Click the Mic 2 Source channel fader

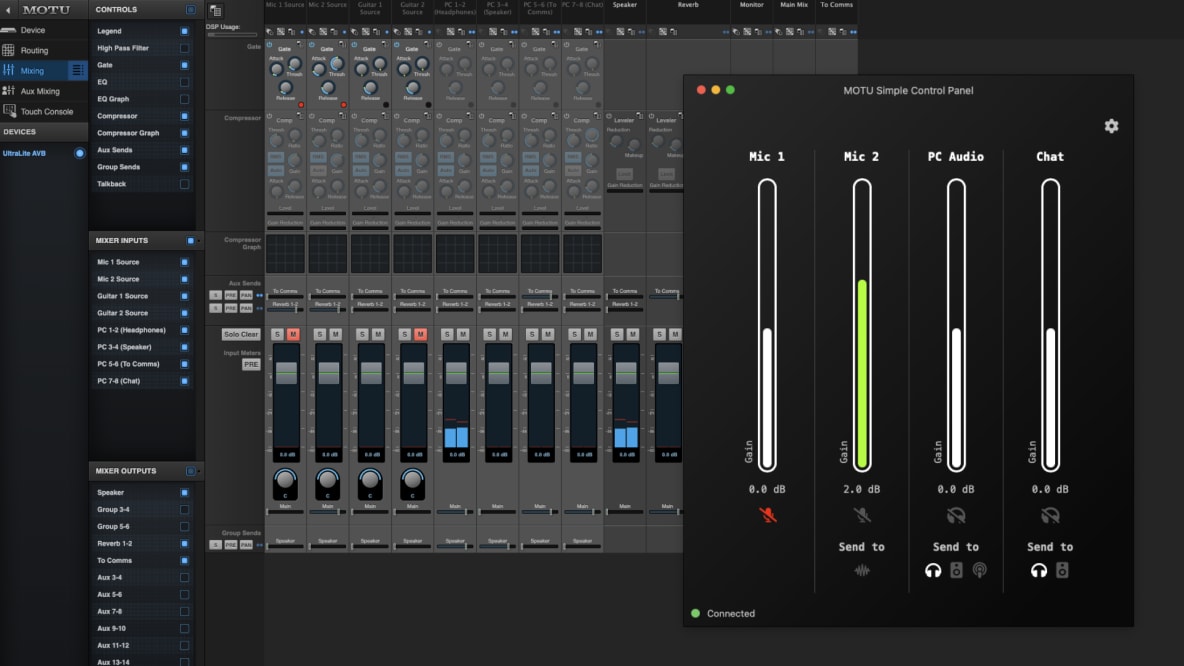(x=328, y=372)
